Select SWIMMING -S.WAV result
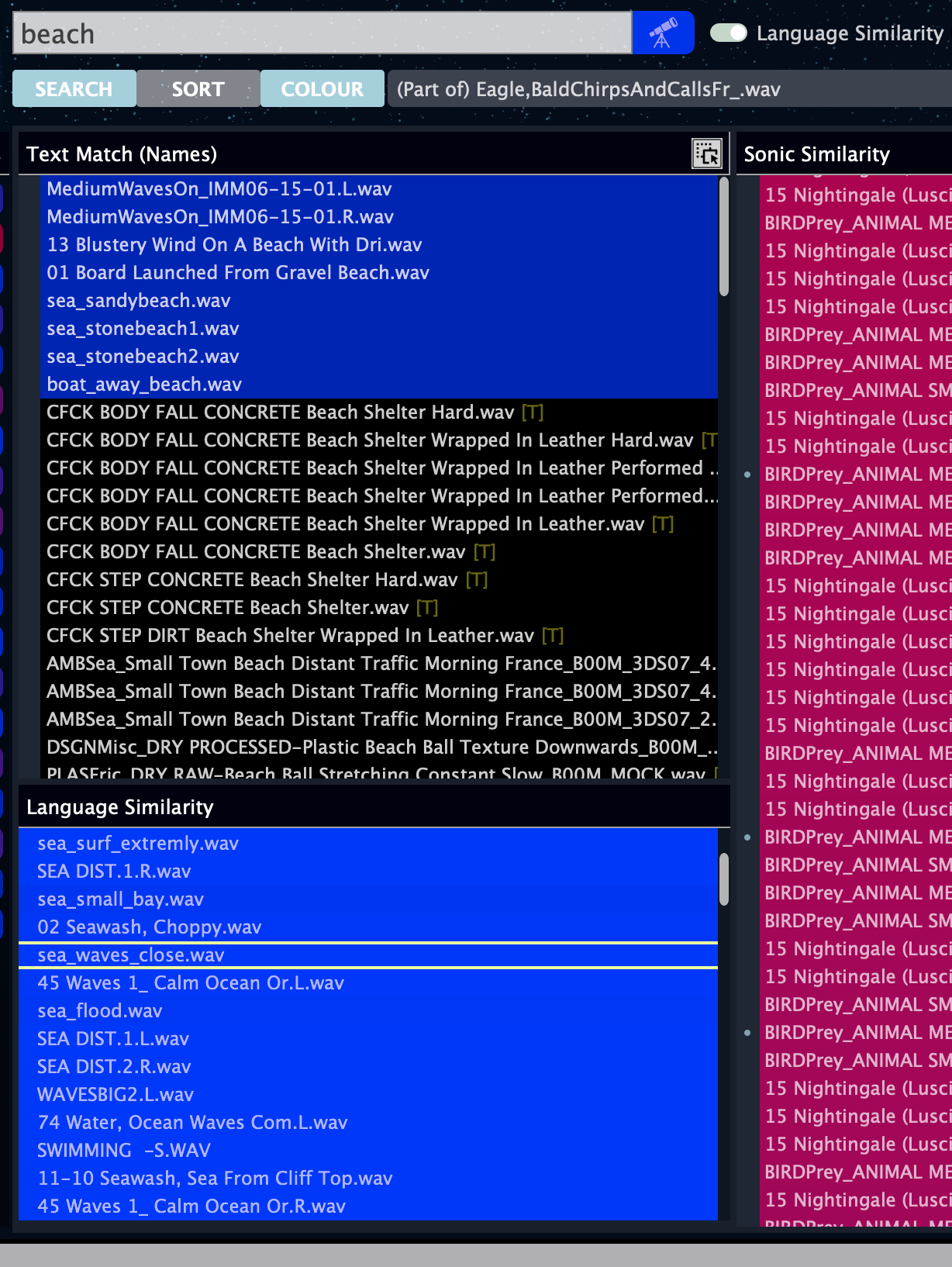This screenshot has height=1267, width=952. 124,1151
